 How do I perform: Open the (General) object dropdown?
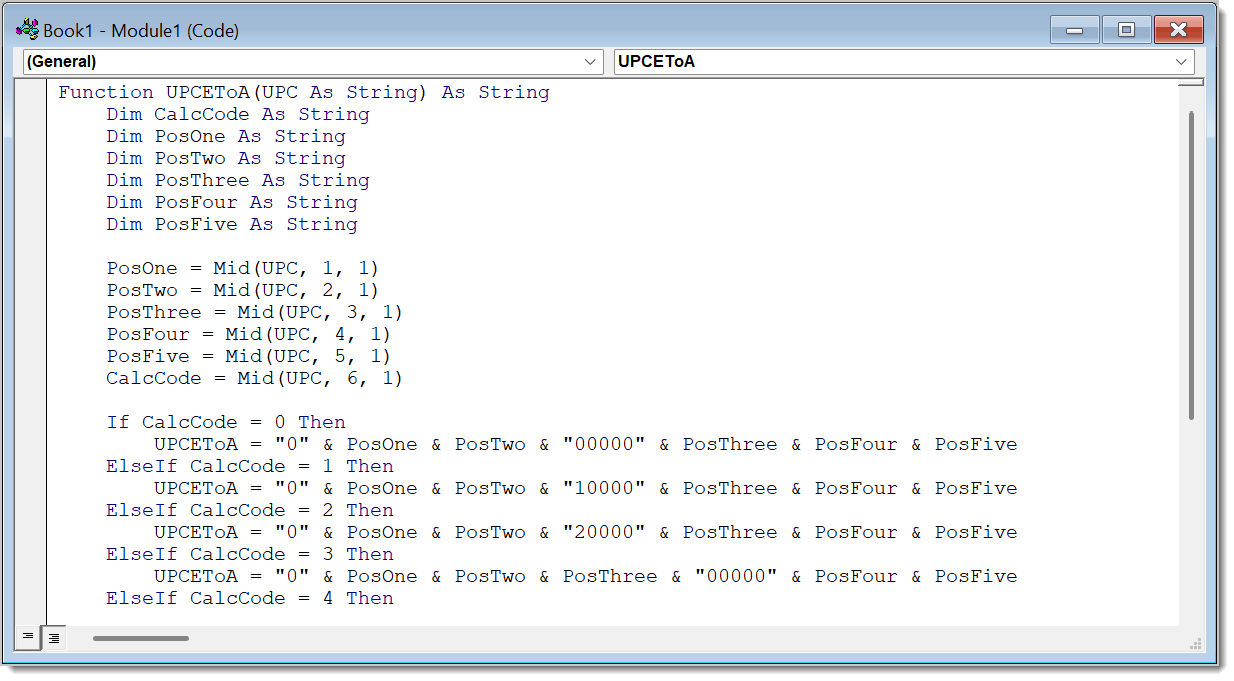coord(313,61)
